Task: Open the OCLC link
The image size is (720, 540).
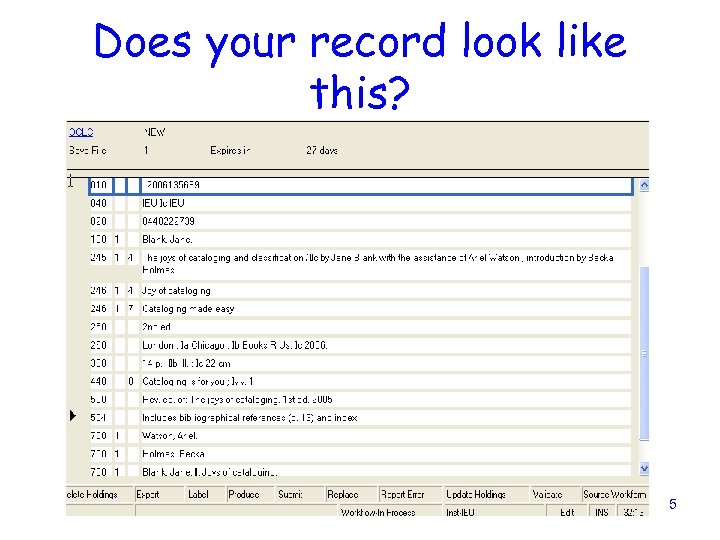Action: (x=81, y=132)
